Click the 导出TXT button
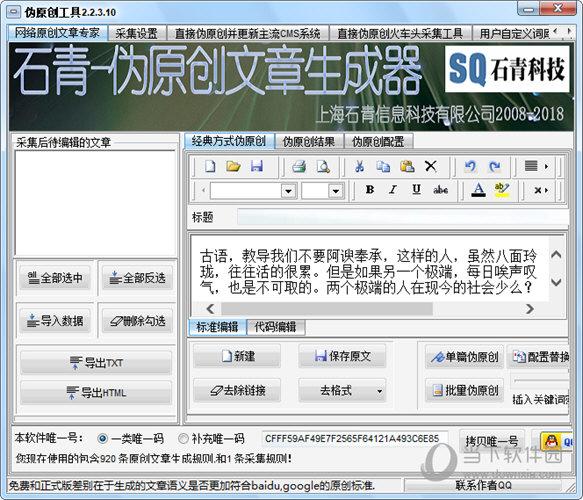The height and width of the screenshot is (500, 583). pyautogui.click(x=96, y=362)
